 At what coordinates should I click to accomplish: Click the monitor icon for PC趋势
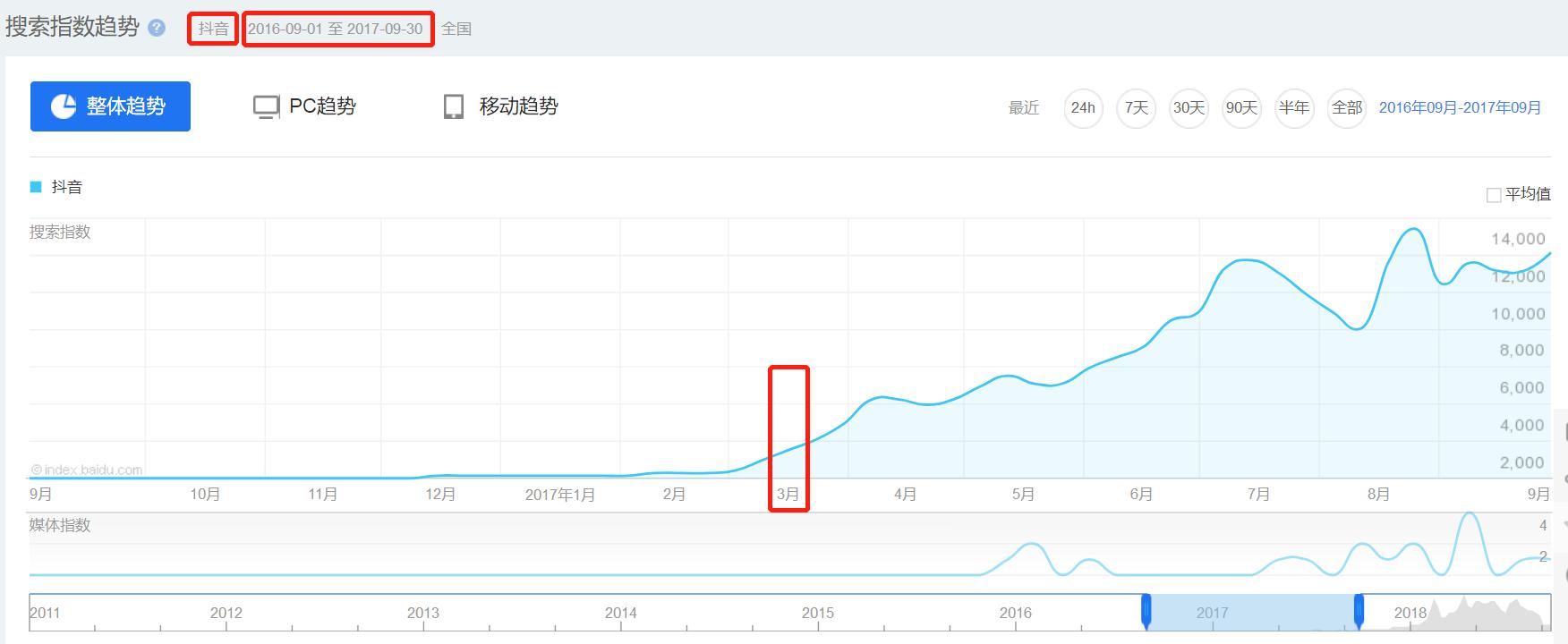point(266,107)
